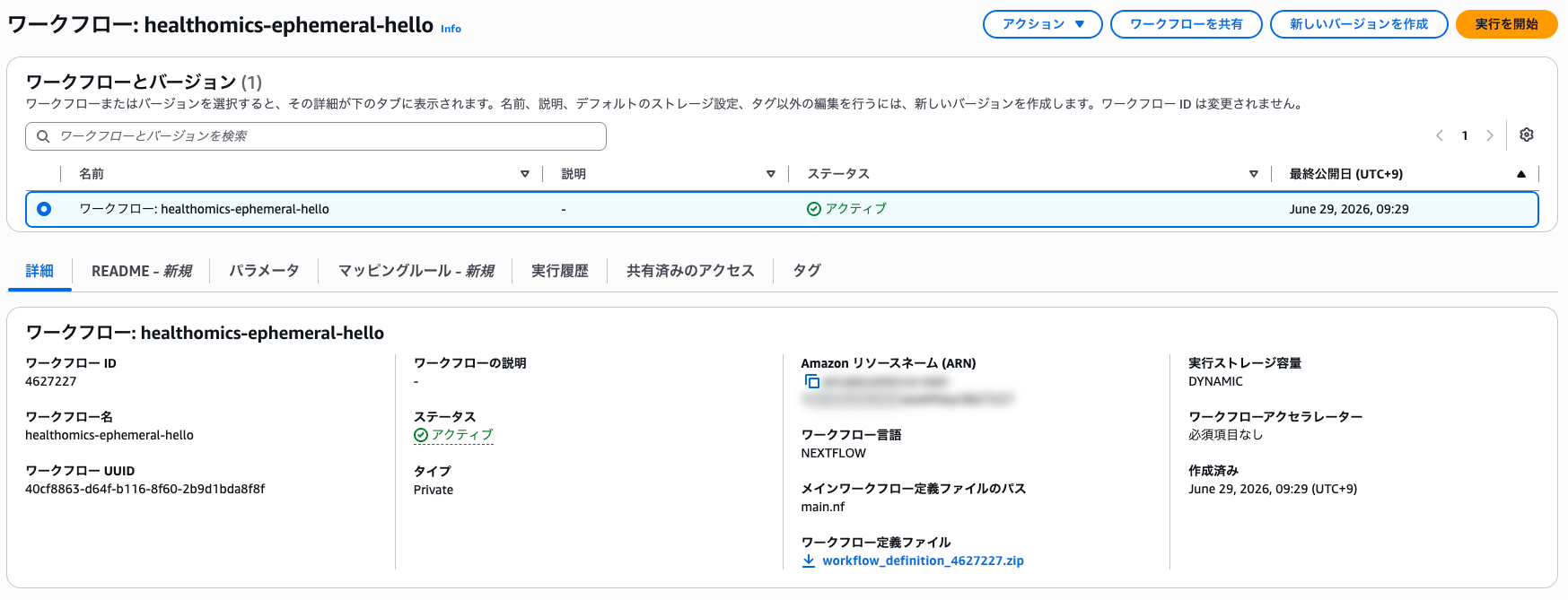The width and height of the screenshot is (1568, 600).
Task: Sort by 最終公開日 ascending arrow
Action: click(x=1521, y=174)
